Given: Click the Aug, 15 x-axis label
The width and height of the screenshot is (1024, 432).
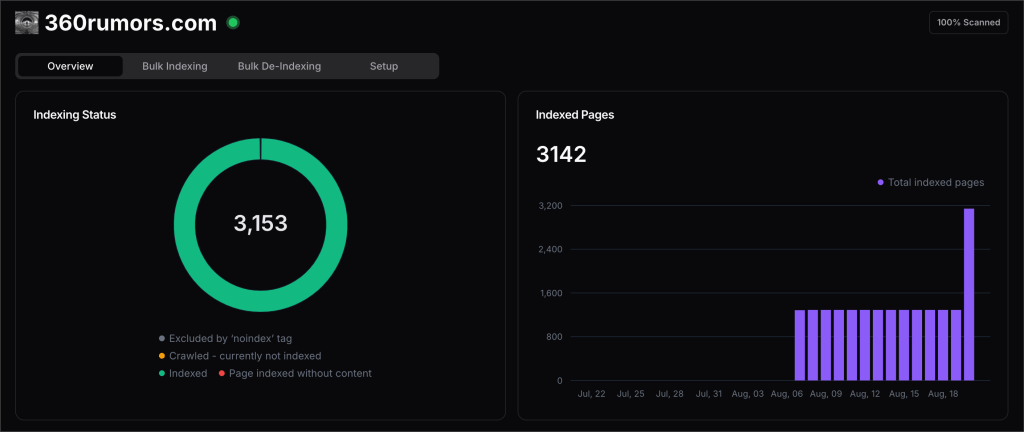Looking at the screenshot, I should [904, 394].
